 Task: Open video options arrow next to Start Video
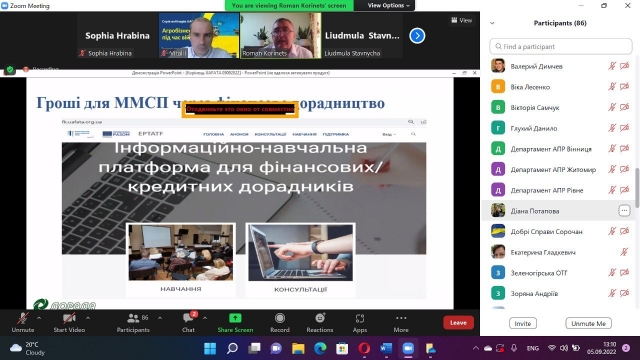point(88,318)
